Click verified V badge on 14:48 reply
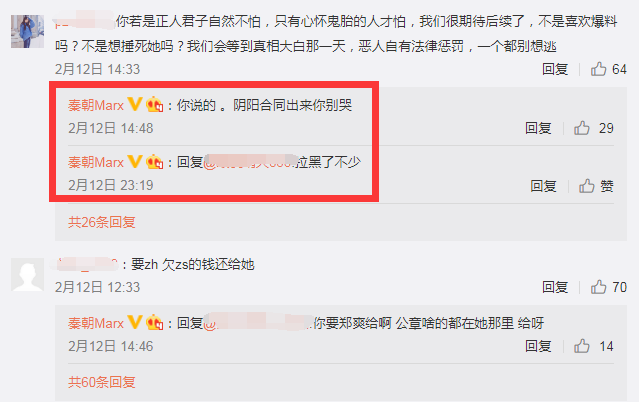 coord(135,104)
